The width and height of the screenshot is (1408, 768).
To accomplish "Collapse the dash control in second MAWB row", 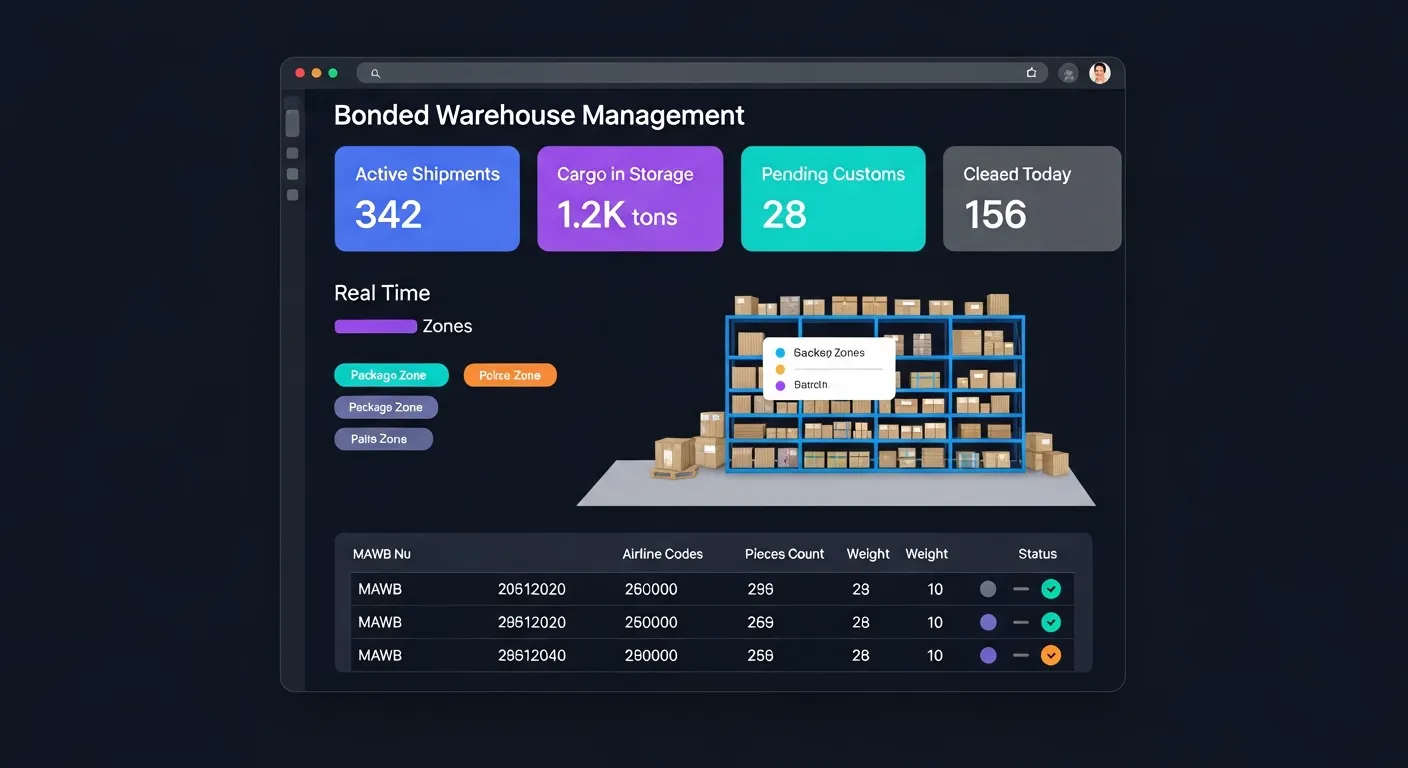I will pyautogui.click(x=1020, y=622).
